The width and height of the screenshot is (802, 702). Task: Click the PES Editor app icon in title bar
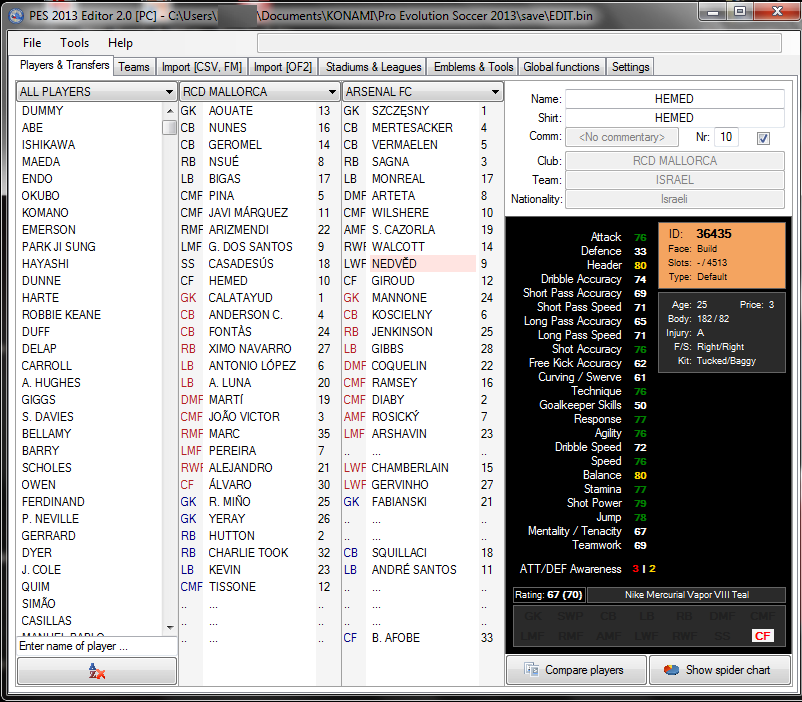[16, 16]
